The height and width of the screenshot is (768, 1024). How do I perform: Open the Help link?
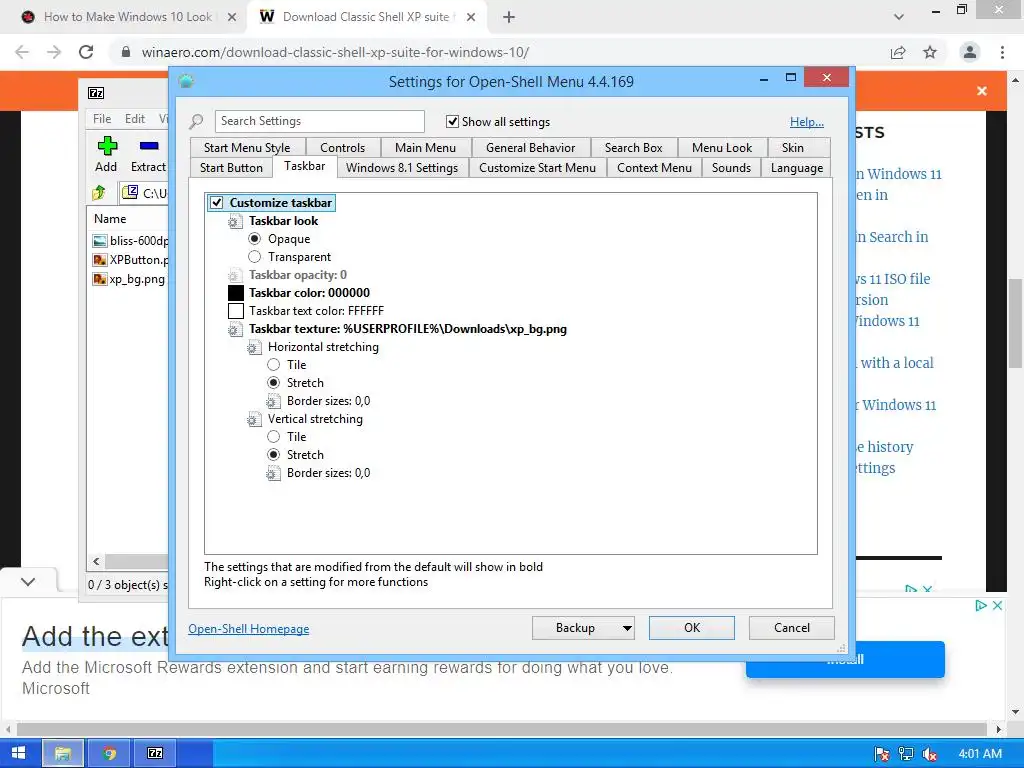coord(807,122)
